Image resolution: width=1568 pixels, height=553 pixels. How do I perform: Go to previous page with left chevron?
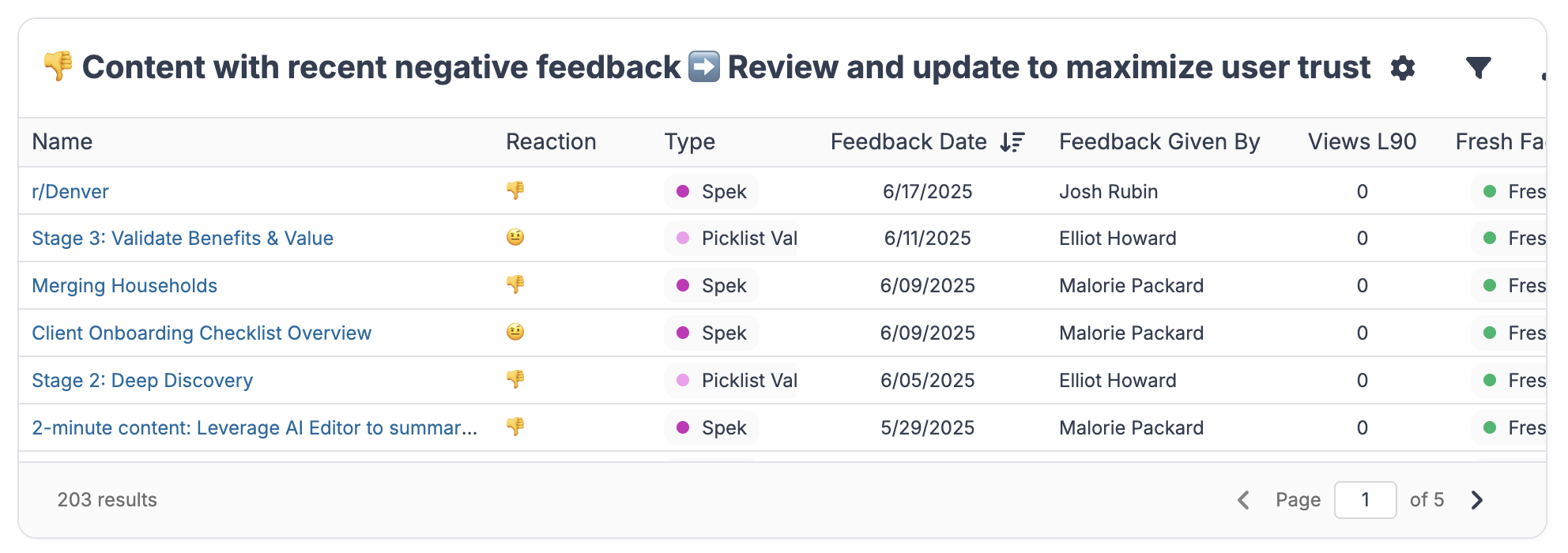click(1243, 500)
